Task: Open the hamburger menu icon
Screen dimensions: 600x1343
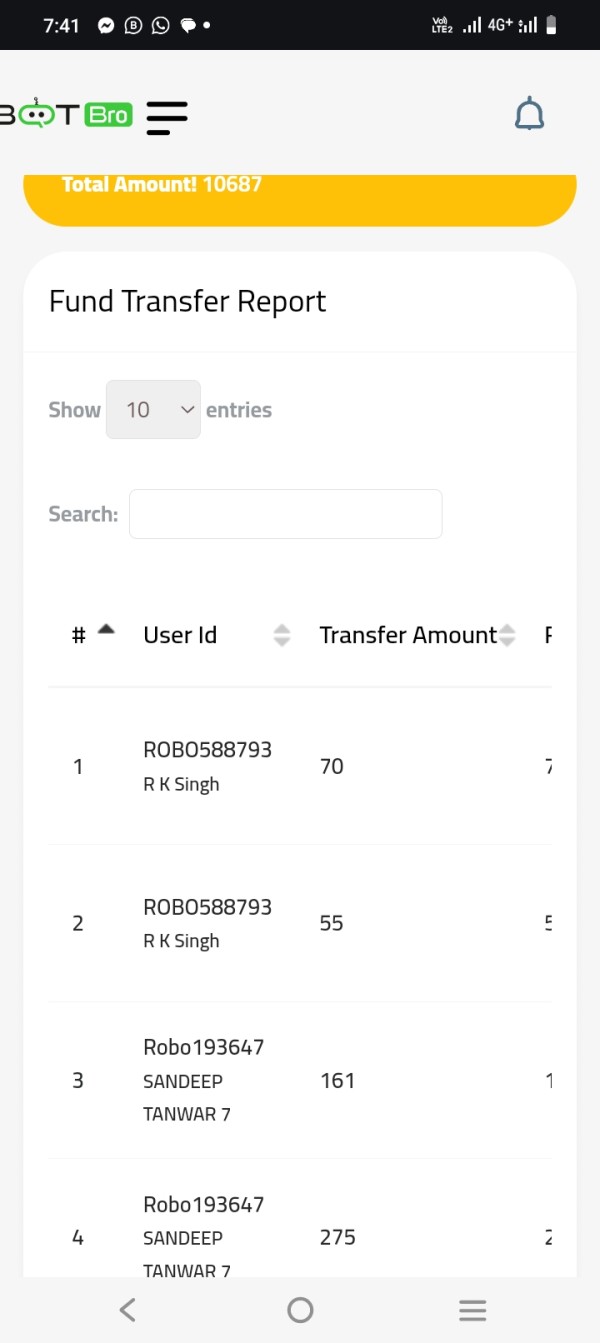Action: point(167,117)
